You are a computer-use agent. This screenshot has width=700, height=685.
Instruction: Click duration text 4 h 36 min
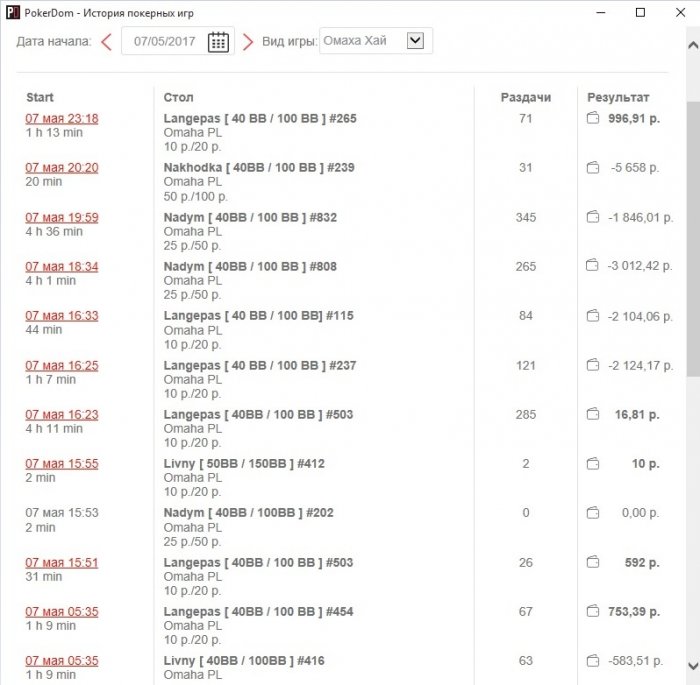coord(54,232)
